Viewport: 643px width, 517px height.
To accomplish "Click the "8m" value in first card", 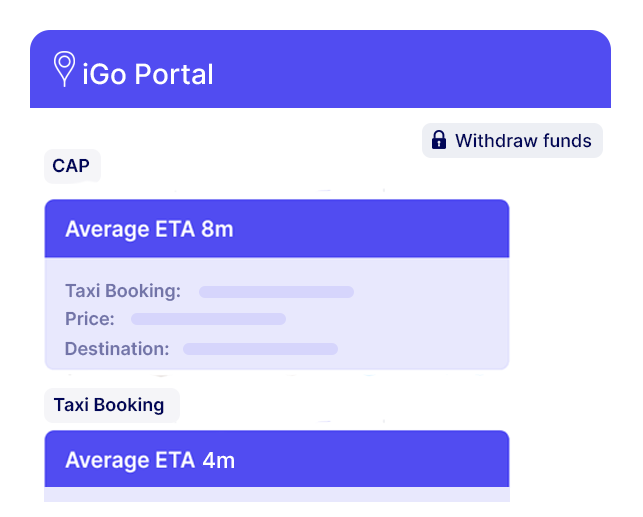I will 217,229.
